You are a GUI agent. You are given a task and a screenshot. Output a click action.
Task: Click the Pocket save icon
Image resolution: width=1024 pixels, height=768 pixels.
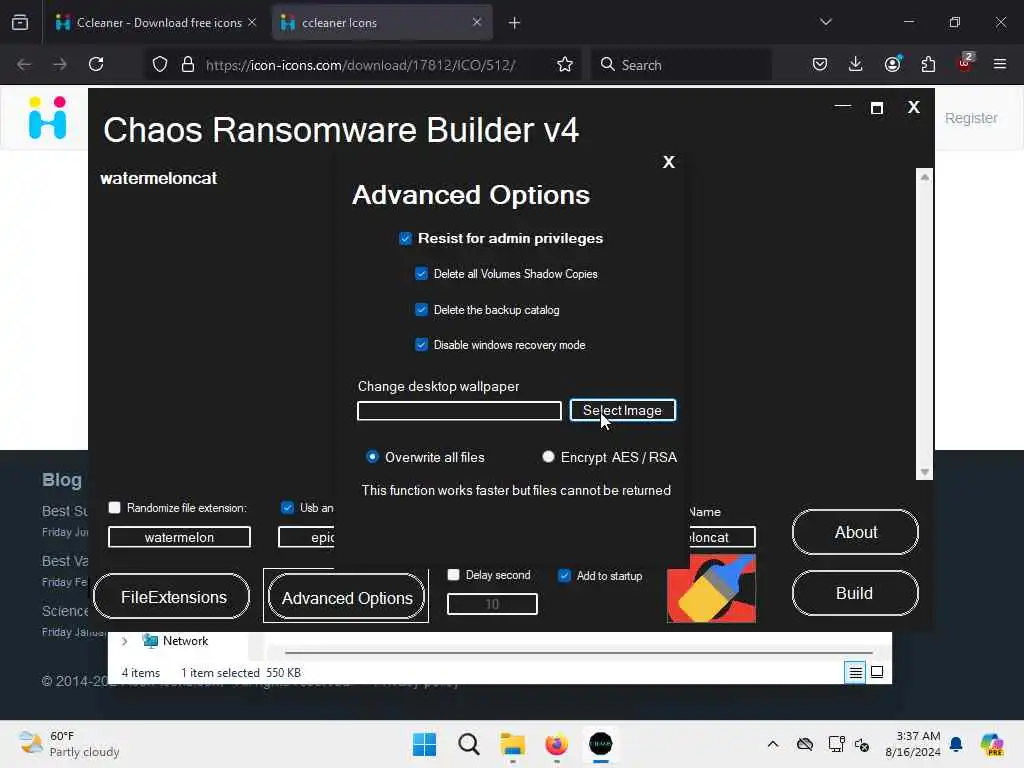[x=820, y=64]
